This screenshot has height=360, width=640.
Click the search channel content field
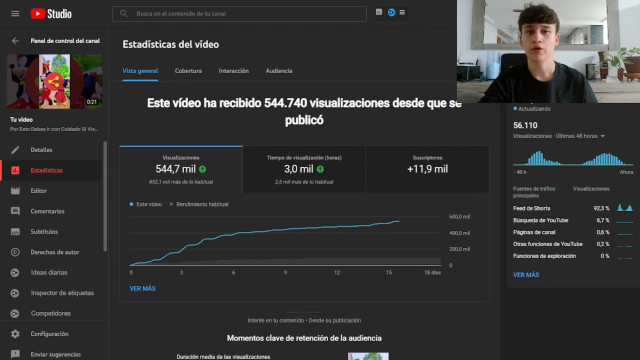tap(239, 14)
